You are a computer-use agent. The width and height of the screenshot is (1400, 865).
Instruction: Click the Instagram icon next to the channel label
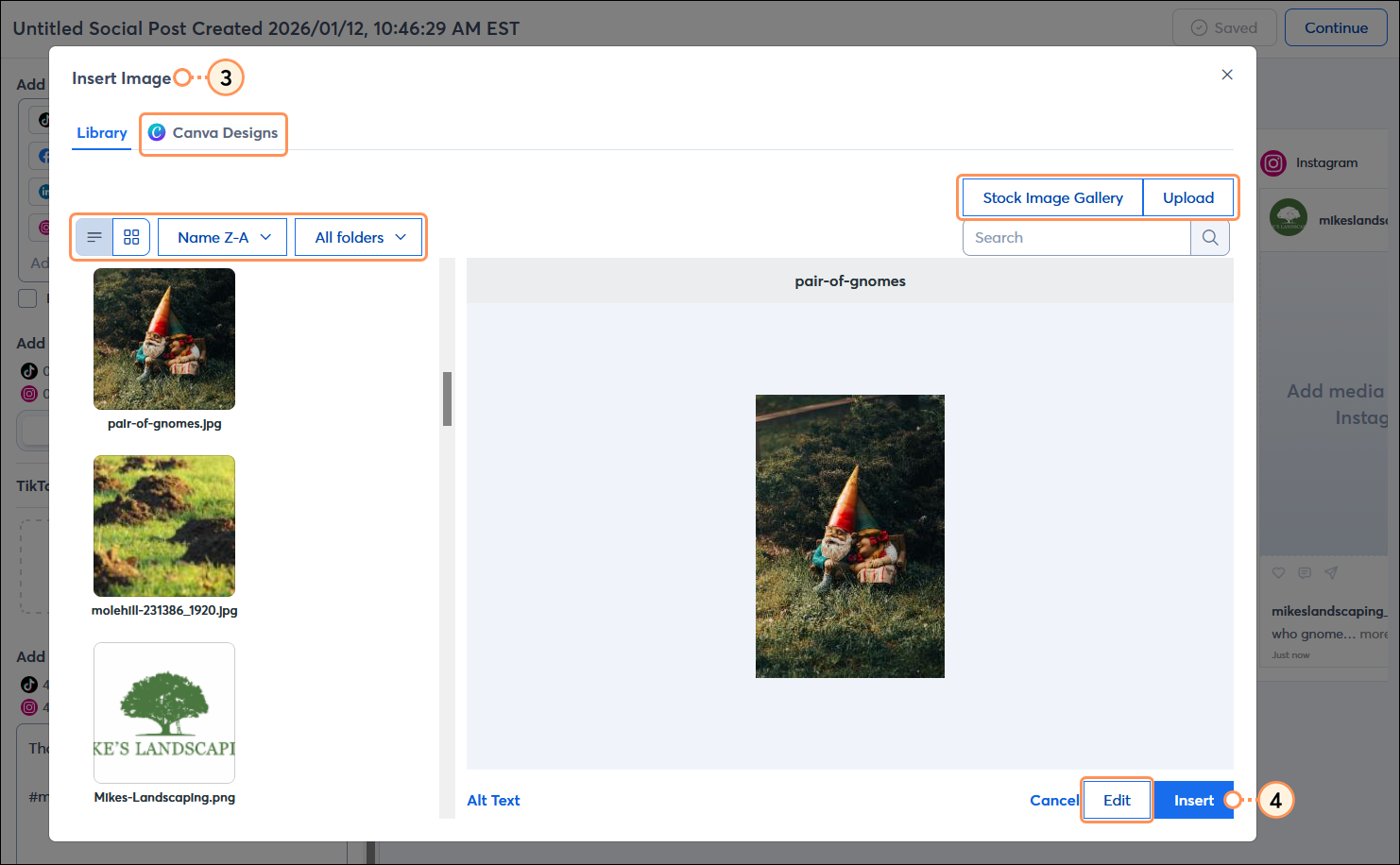pyautogui.click(x=1273, y=162)
